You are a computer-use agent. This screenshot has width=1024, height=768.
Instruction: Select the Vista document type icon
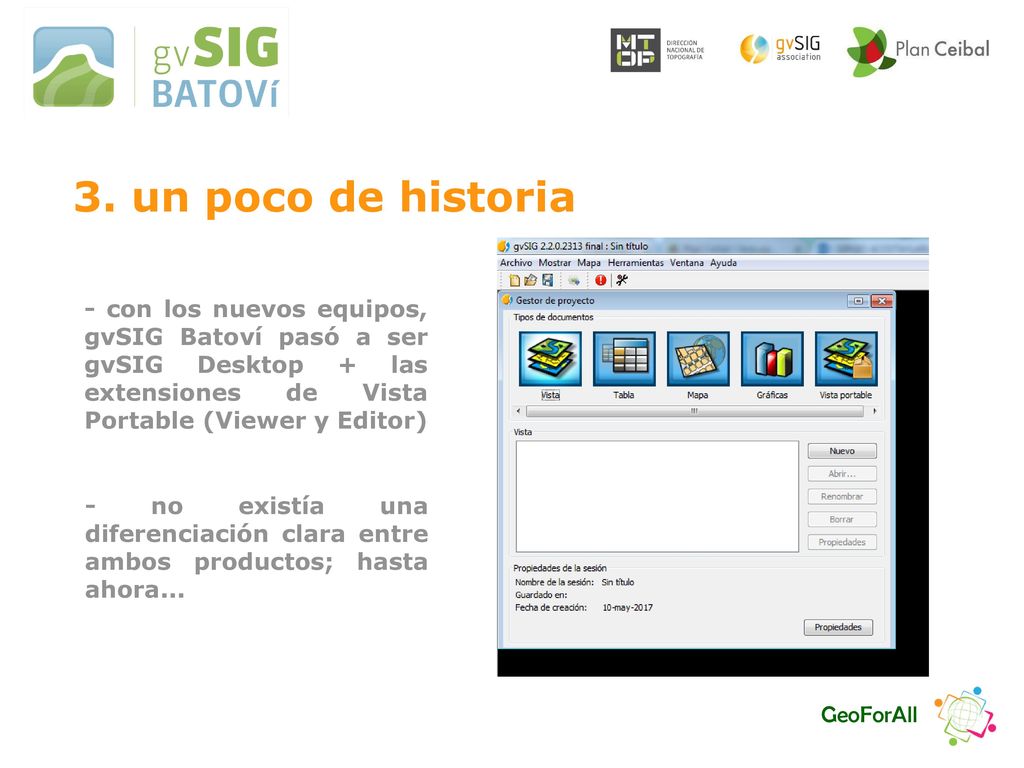pos(550,359)
